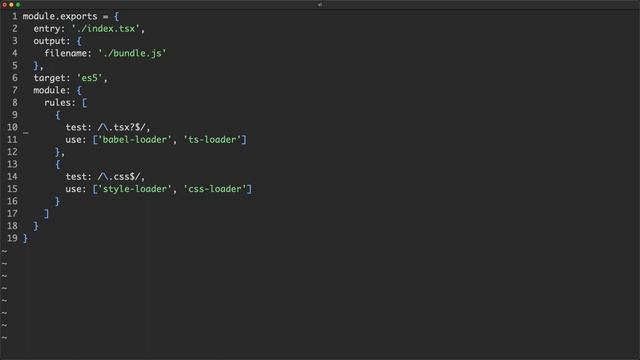Click the 'use:' key on line 11
The height and width of the screenshot is (360, 640).
pos(76,140)
